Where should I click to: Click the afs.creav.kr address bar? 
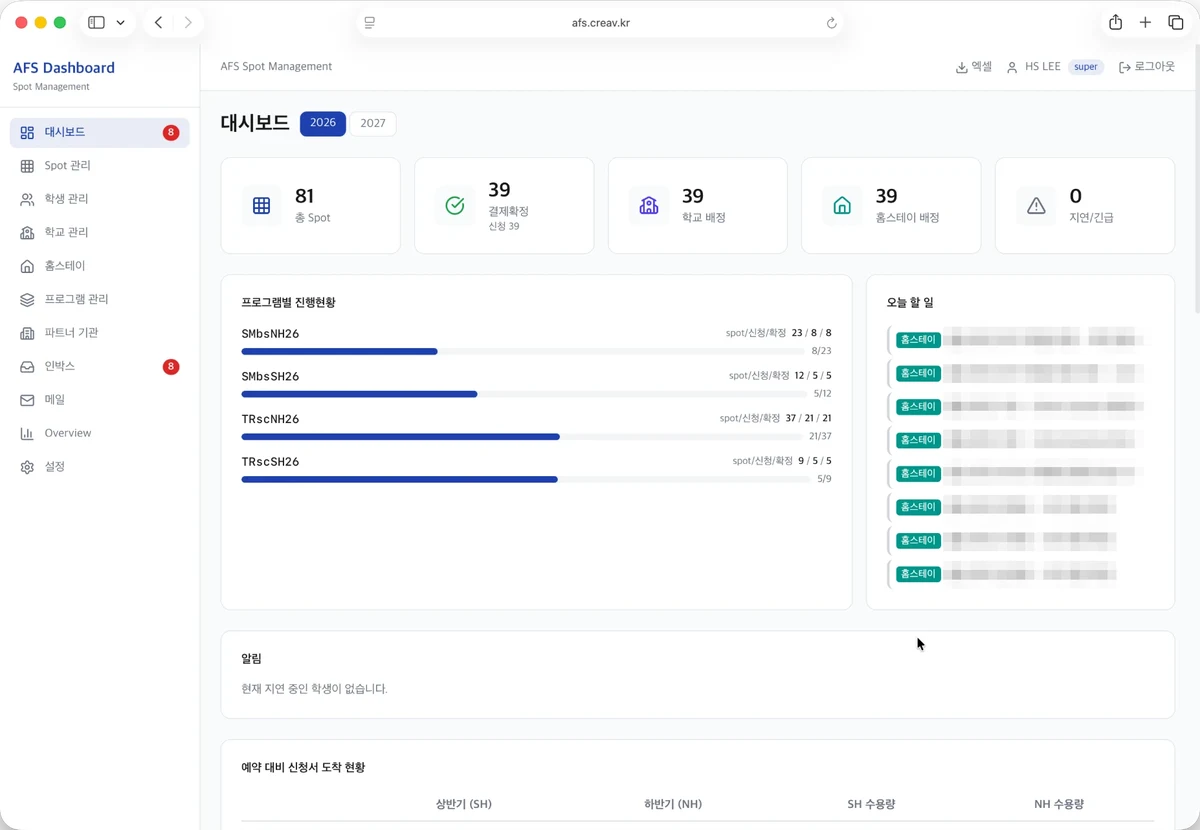click(x=600, y=23)
